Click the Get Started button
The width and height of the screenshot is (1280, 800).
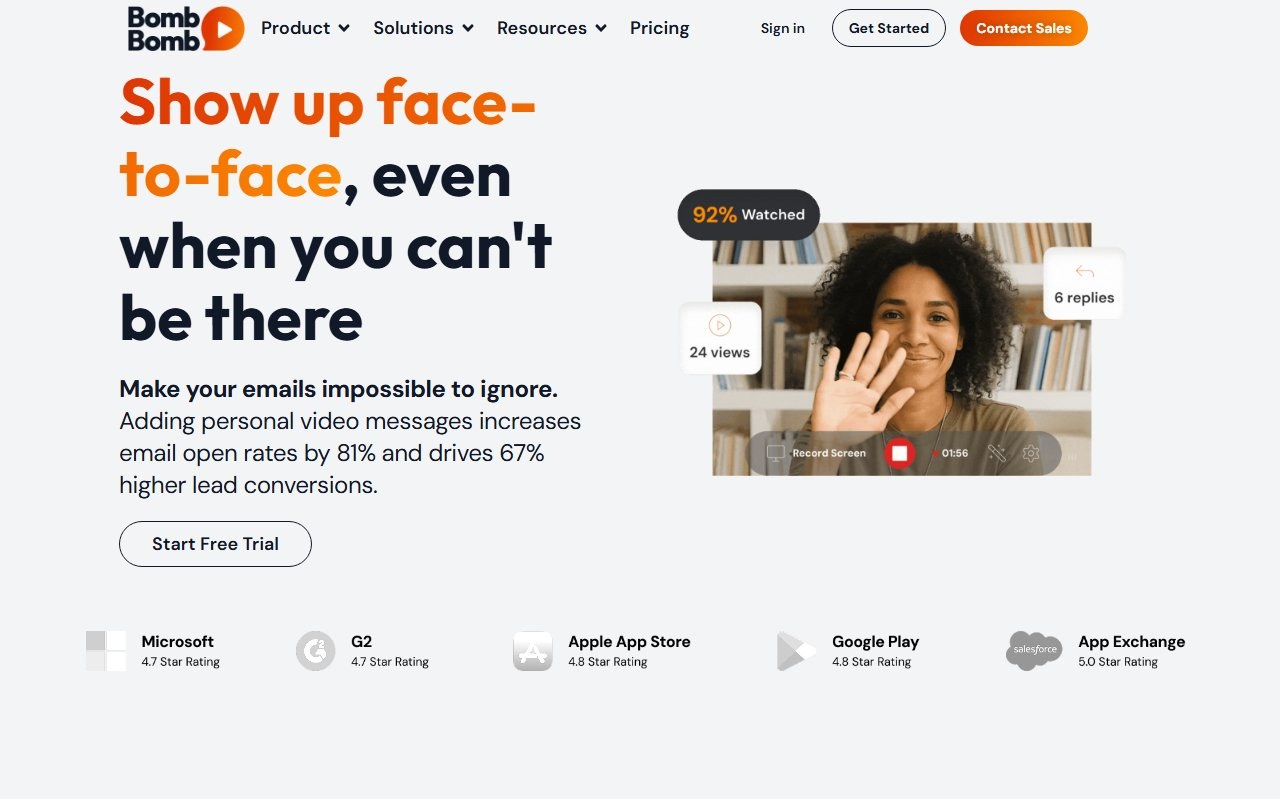(889, 28)
